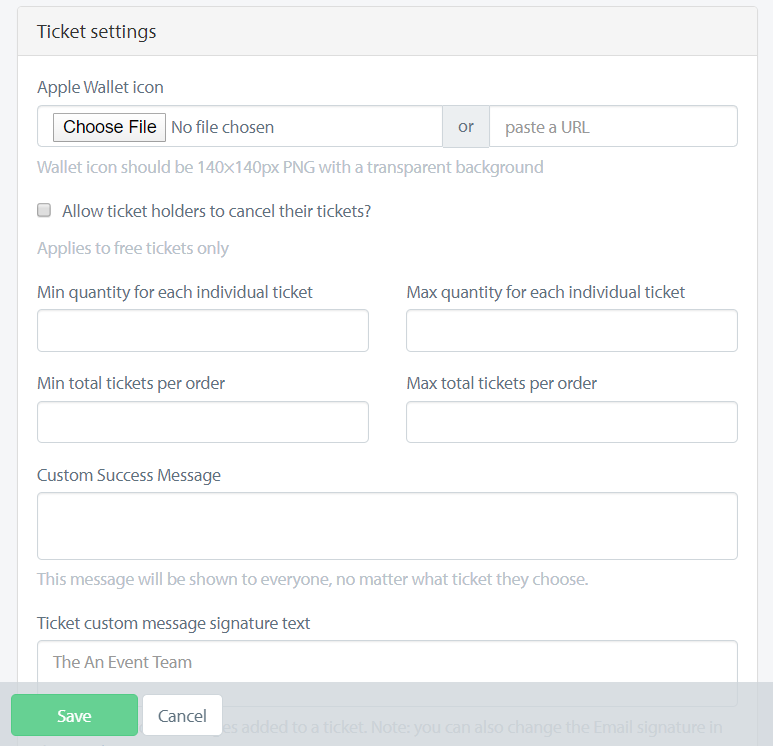Click the Choose File button

[x=109, y=127]
